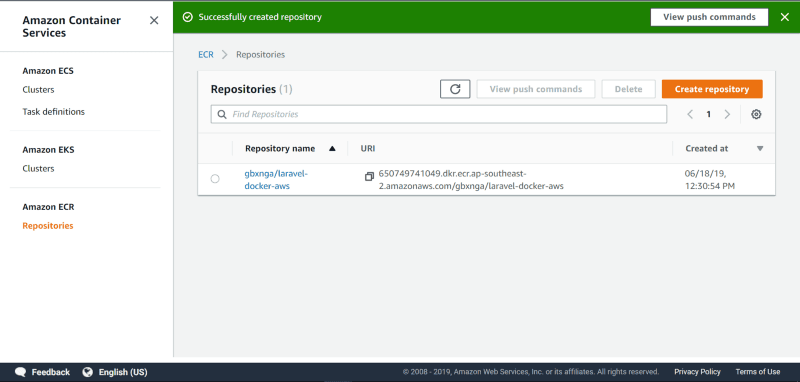Click the repository URI text
This screenshot has height=382, width=800.
pos(471,180)
